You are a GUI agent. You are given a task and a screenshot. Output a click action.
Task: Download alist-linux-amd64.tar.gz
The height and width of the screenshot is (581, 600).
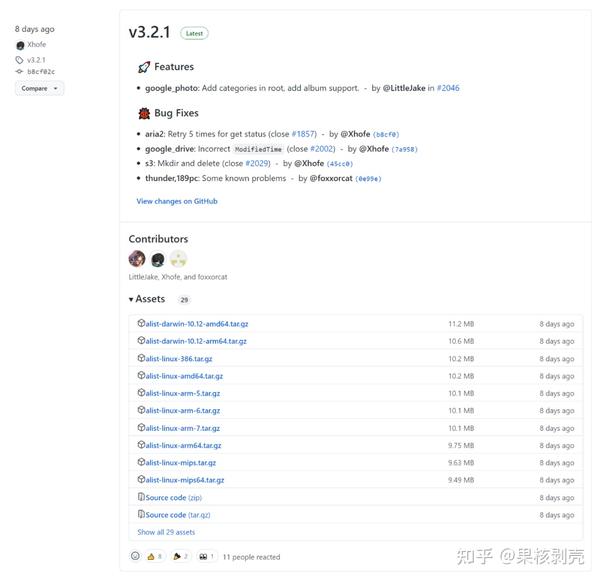click(184, 376)
